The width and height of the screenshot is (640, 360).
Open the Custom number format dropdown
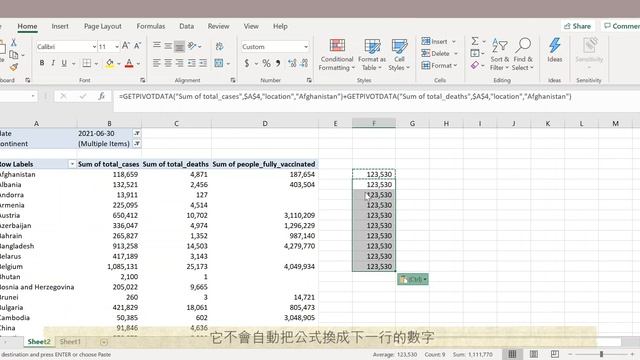click(x=306, y=47)
